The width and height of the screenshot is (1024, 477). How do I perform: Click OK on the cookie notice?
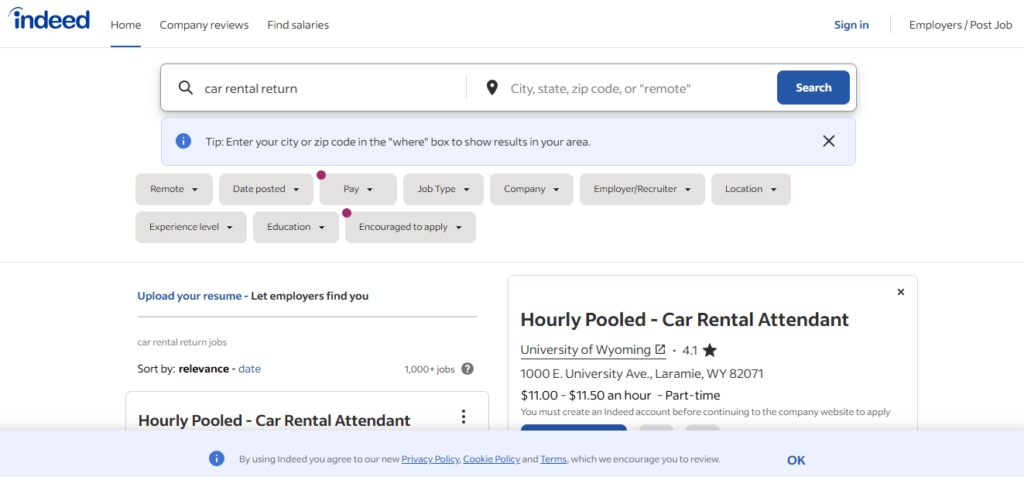pos(796,460)
